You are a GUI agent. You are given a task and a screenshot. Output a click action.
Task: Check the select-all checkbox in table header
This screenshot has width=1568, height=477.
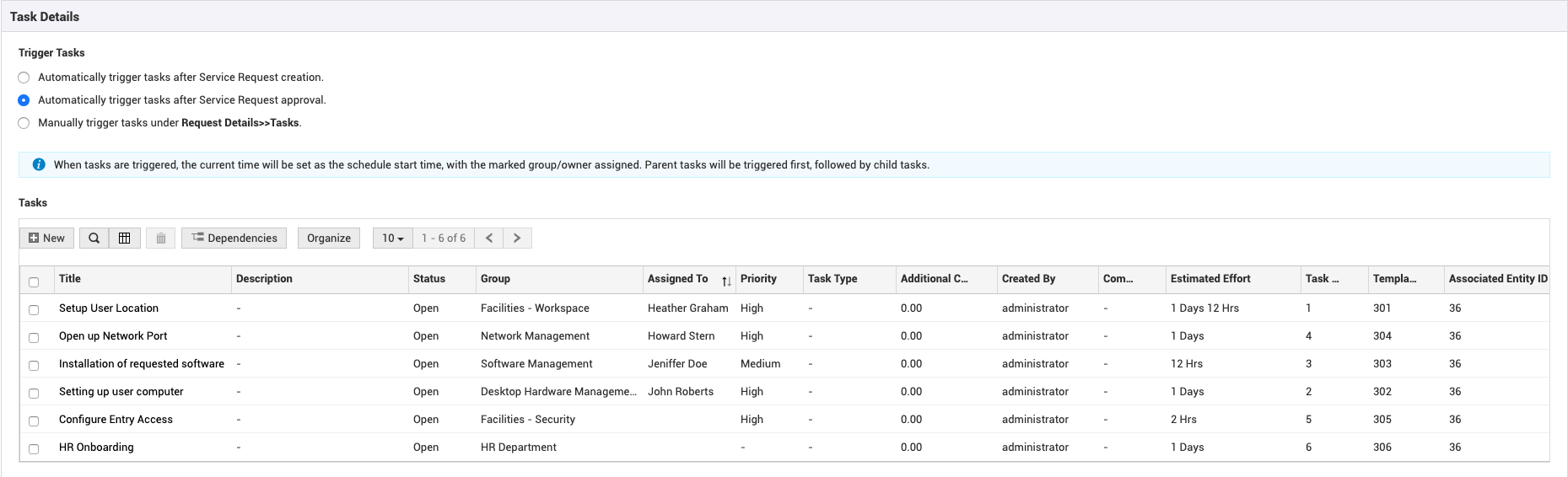point(34,282)
